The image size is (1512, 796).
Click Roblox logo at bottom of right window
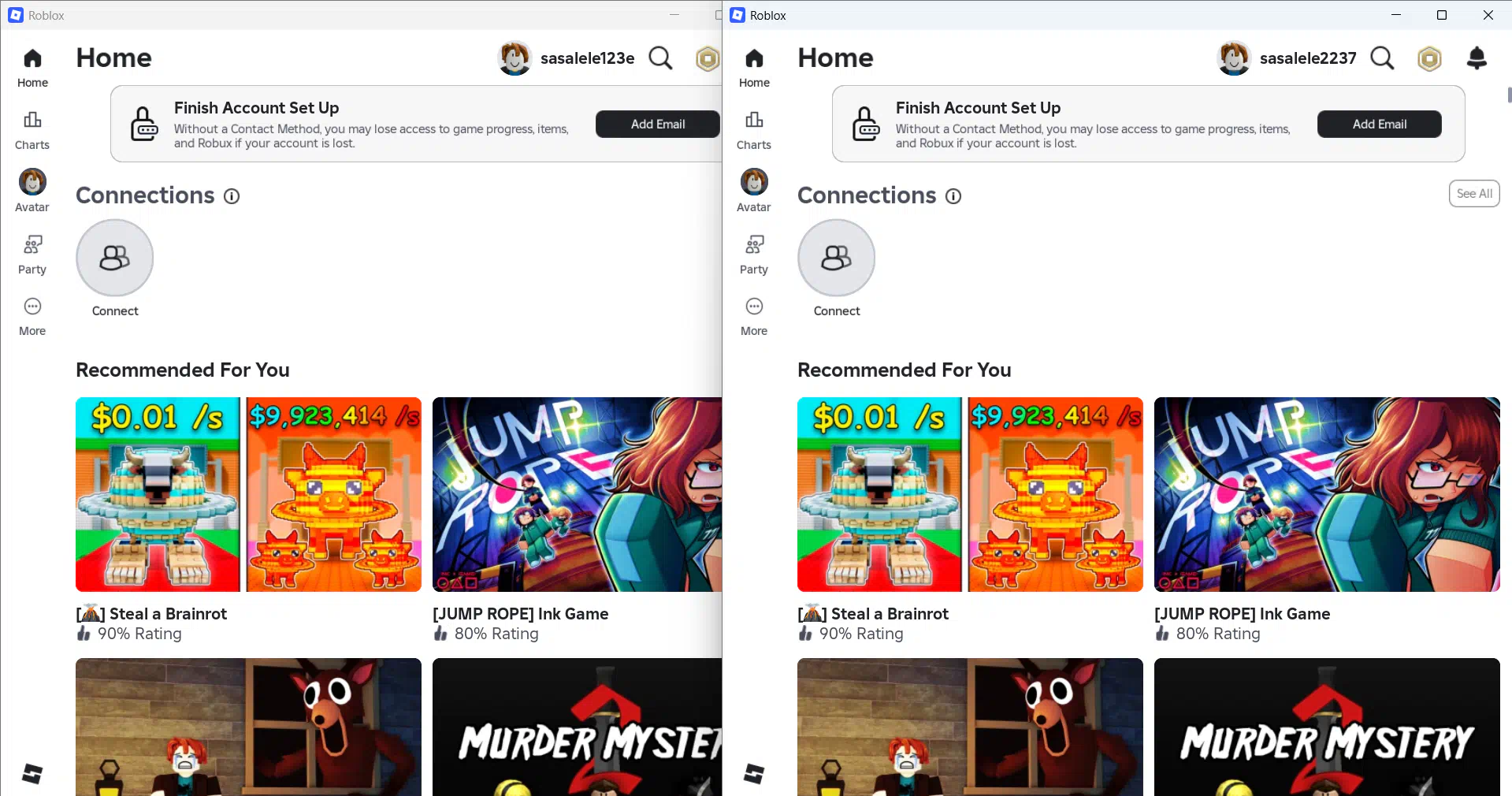754,773
